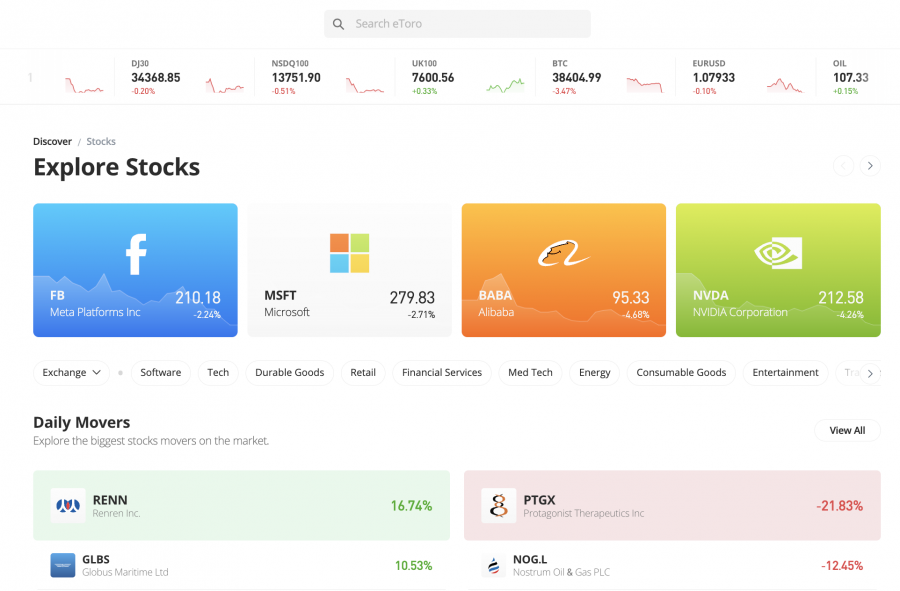Open the NSDQ100 ticker
Image resolution: width=900 pixels, height=591 pixels.
pyautogui.click(x=325, y=77)
